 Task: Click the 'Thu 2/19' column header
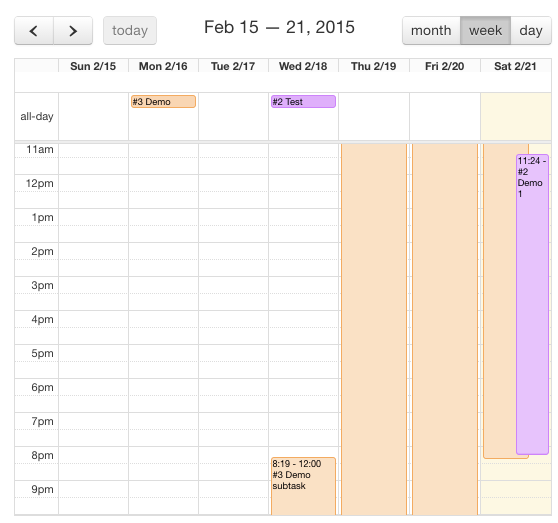[374, 66]
